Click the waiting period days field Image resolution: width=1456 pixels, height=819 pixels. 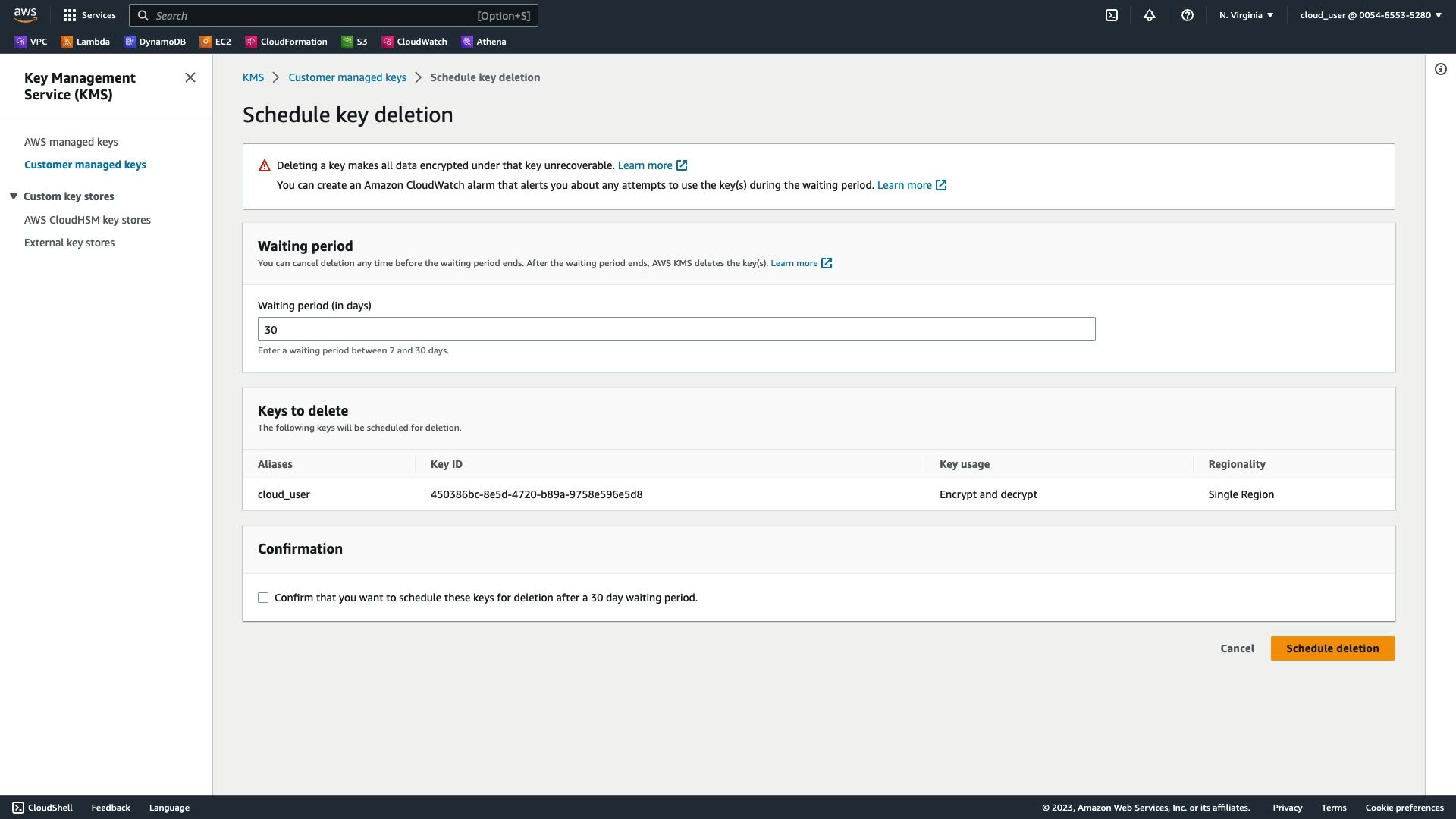coord(676,329)
